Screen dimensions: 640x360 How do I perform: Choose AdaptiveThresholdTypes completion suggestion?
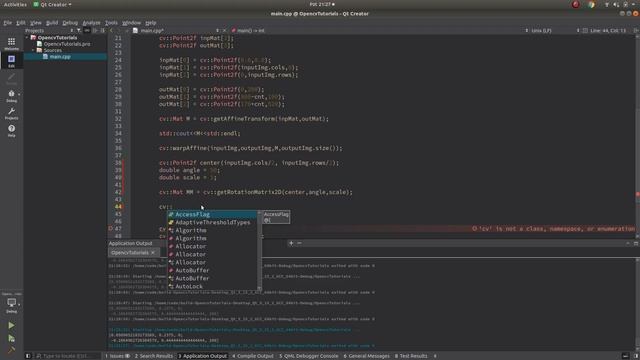point(212,222)
